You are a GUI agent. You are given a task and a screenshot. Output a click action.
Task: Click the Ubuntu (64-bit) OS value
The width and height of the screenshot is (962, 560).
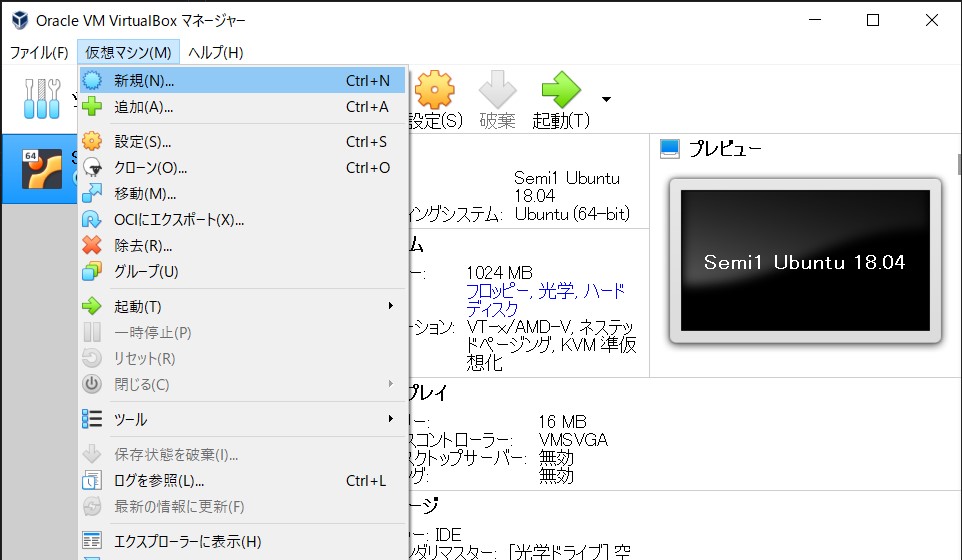click(572, 214)
